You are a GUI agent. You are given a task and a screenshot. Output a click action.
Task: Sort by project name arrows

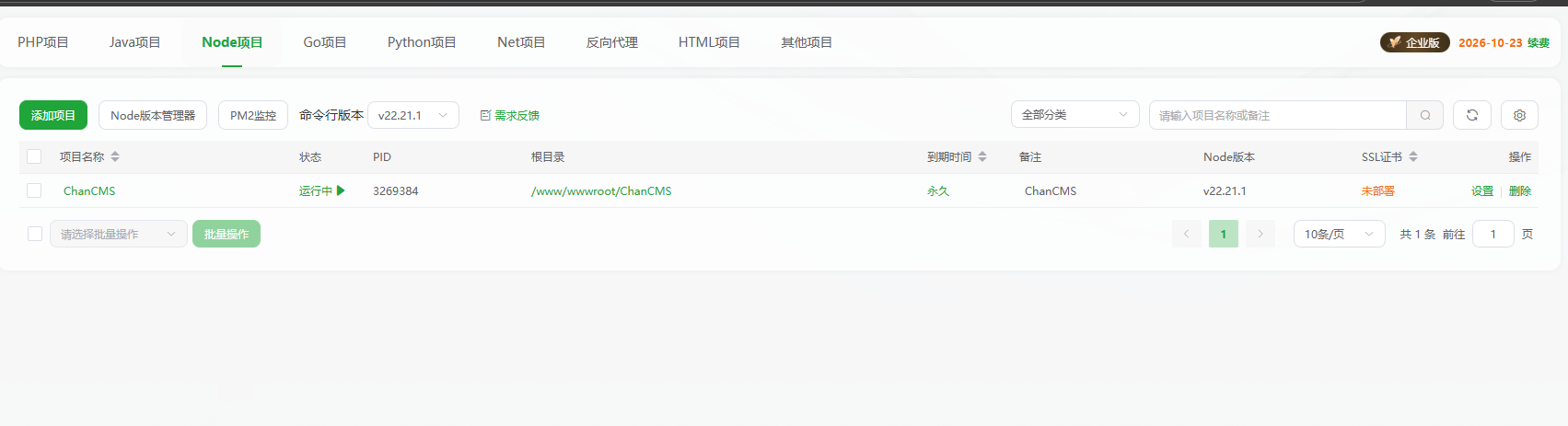coord(115,157)
